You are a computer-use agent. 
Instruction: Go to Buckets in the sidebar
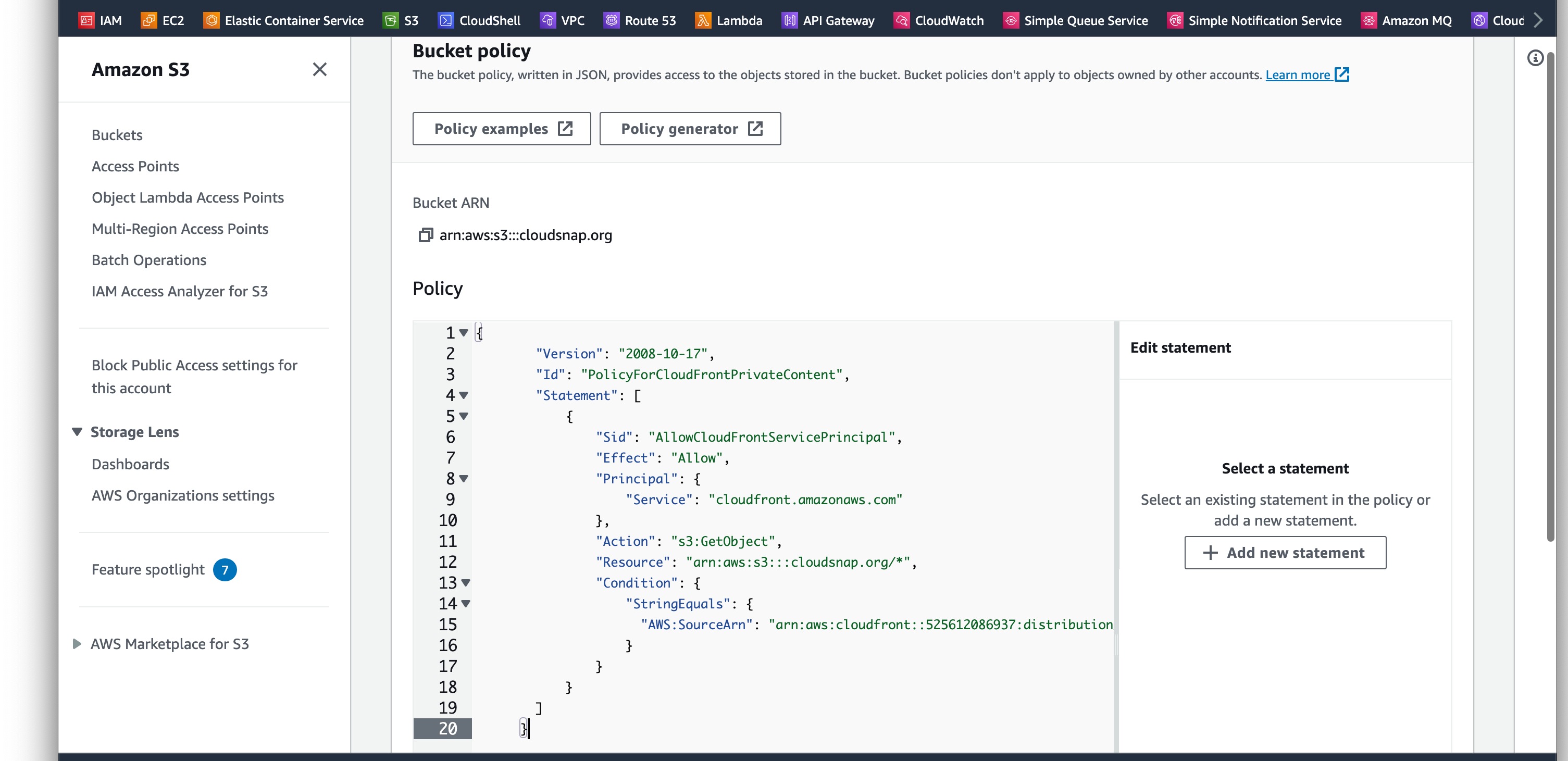coord(117,135)
